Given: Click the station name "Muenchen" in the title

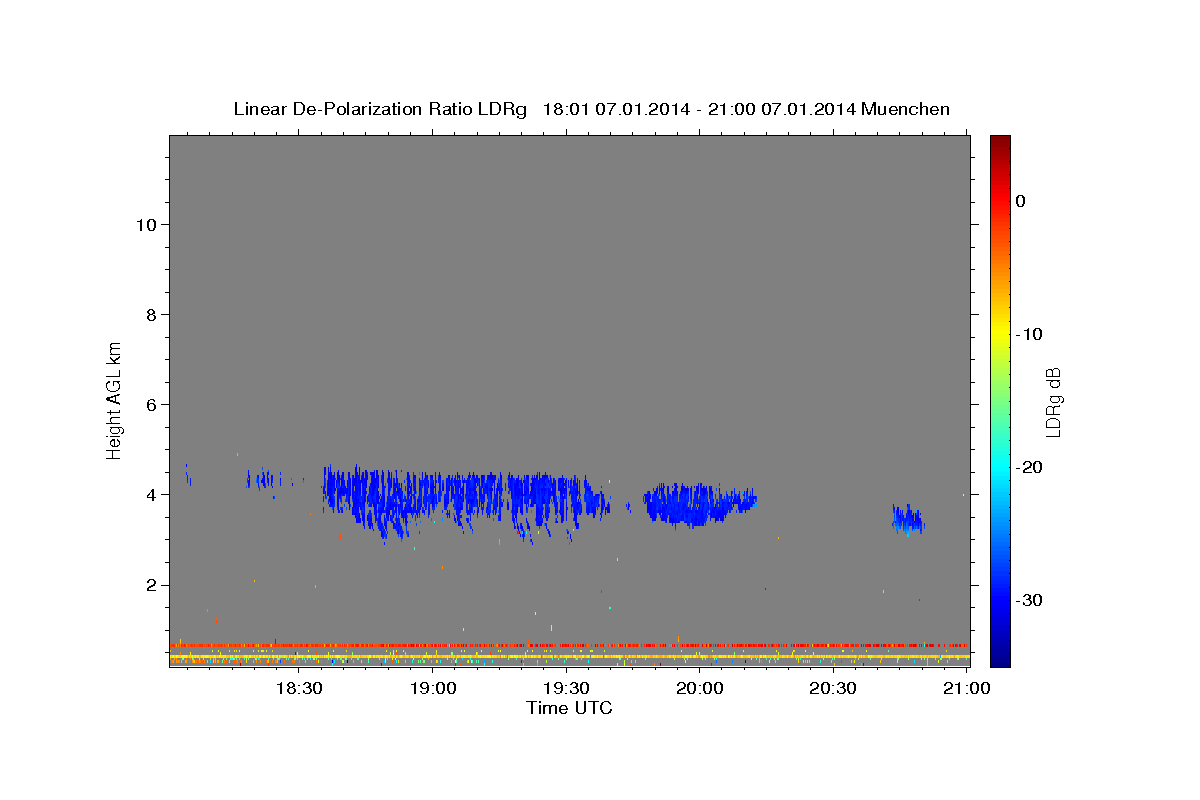Looking at the screenshot, I should [x=906, y=109].
